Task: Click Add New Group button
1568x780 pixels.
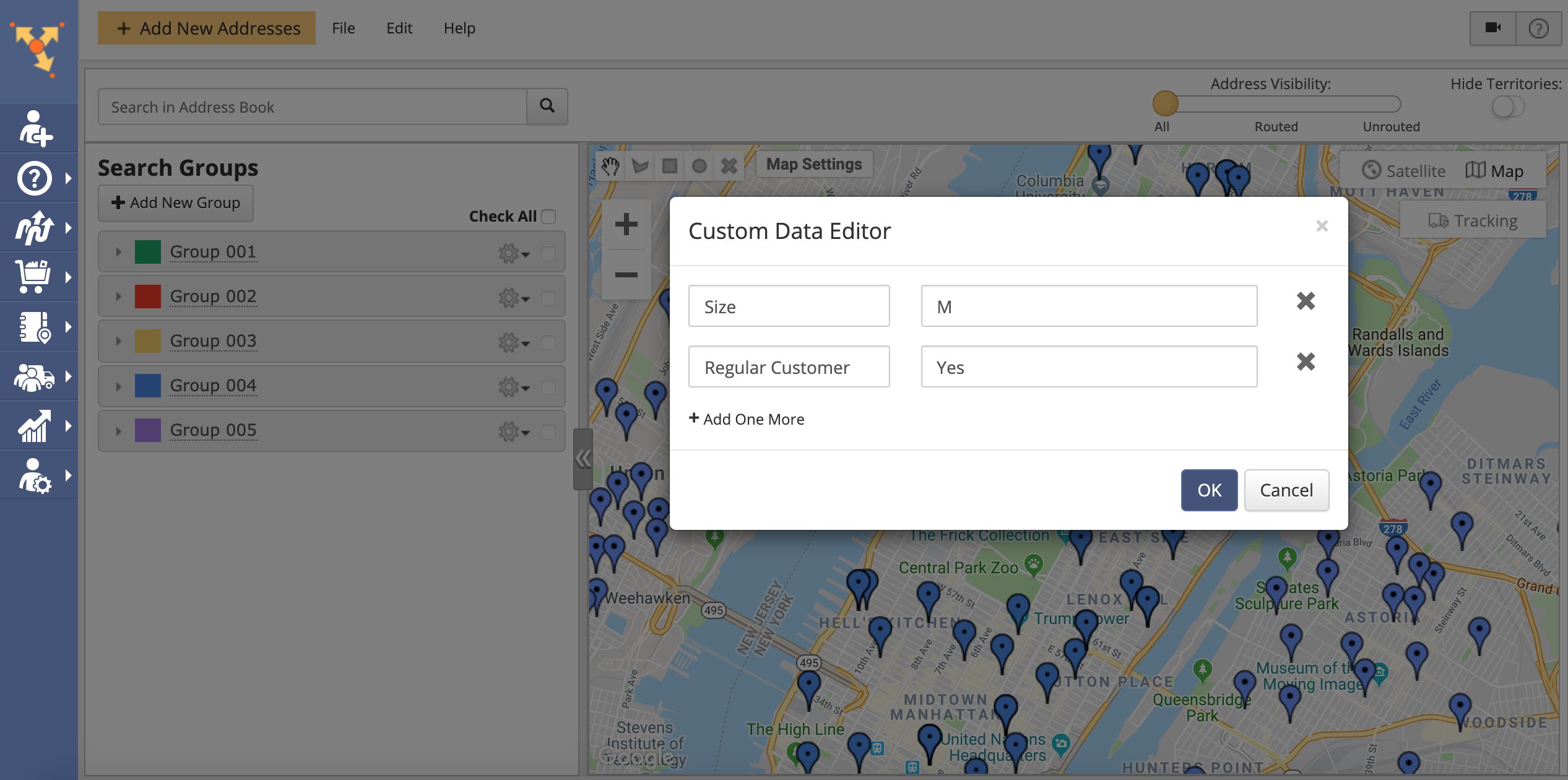Action: [176, 202]
